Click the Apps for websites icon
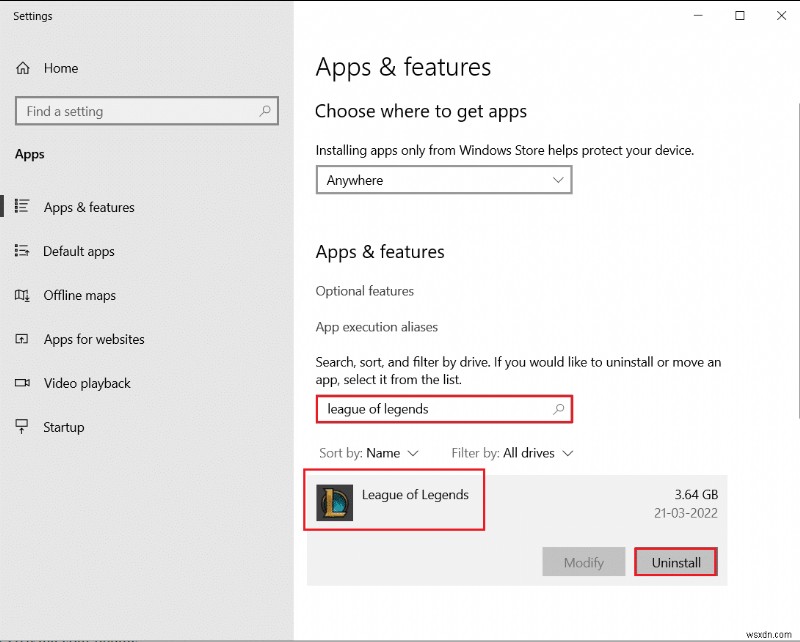Screen dimensions: 800x642 [x=22, y=339]
